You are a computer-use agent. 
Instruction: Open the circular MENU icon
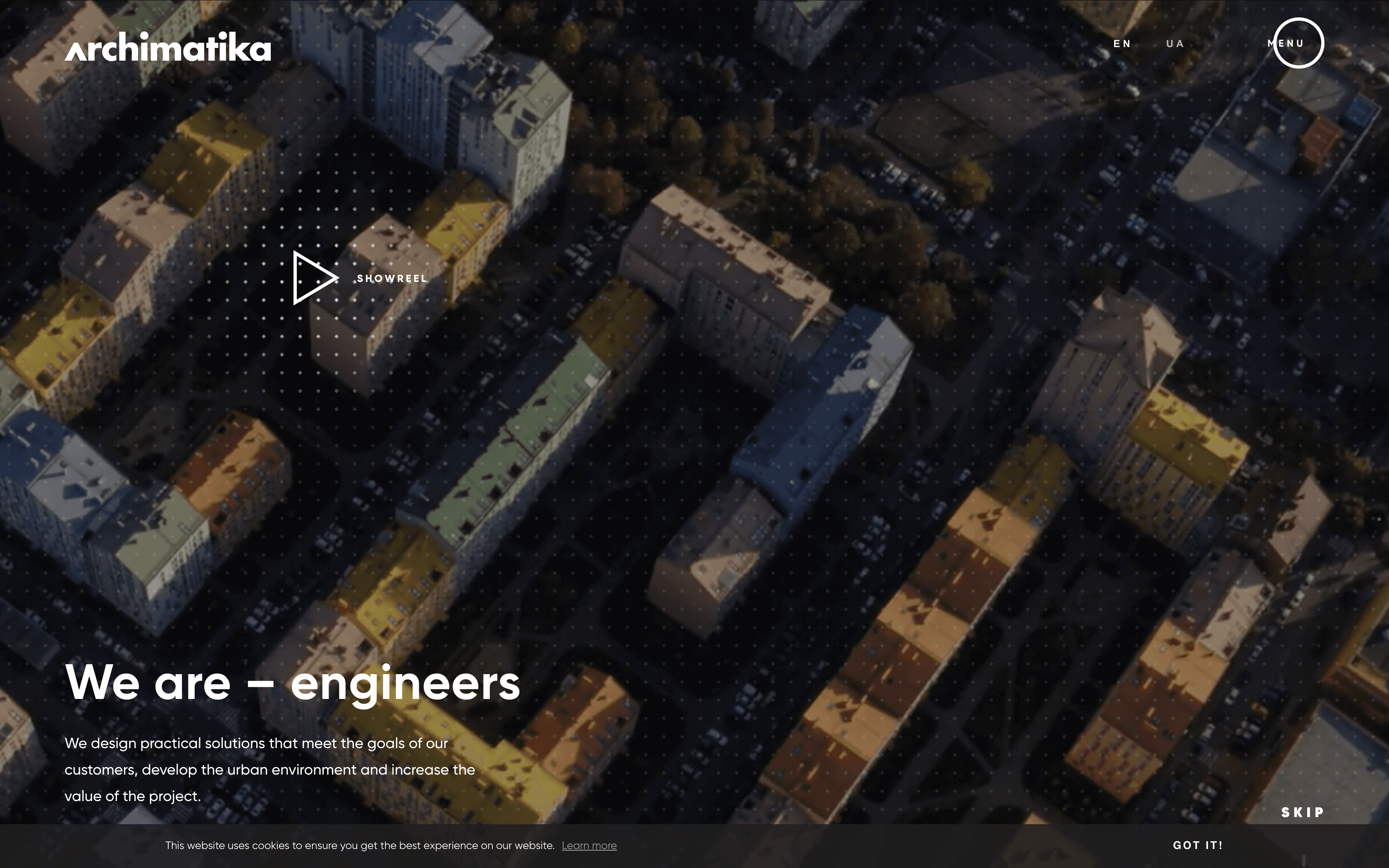click(x=1298, y=43)
